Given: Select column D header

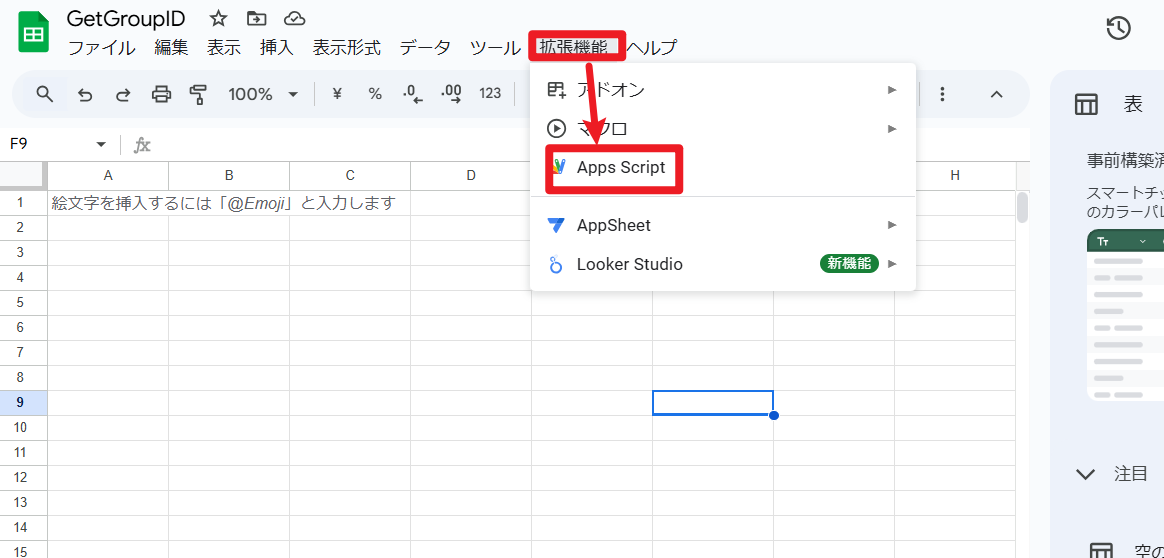Looking at the screenshot, I should [x=471, y=176].
